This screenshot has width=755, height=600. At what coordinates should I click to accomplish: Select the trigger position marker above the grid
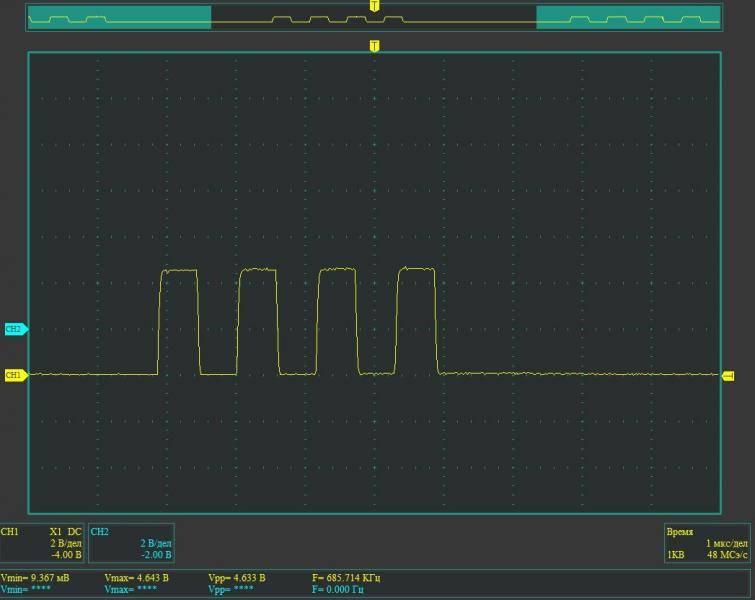pyautogui.click(x=374, y=46)
